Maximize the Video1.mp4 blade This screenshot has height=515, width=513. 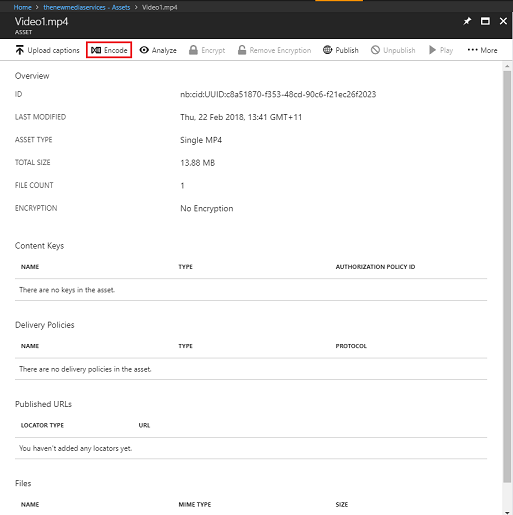[485, 21]
